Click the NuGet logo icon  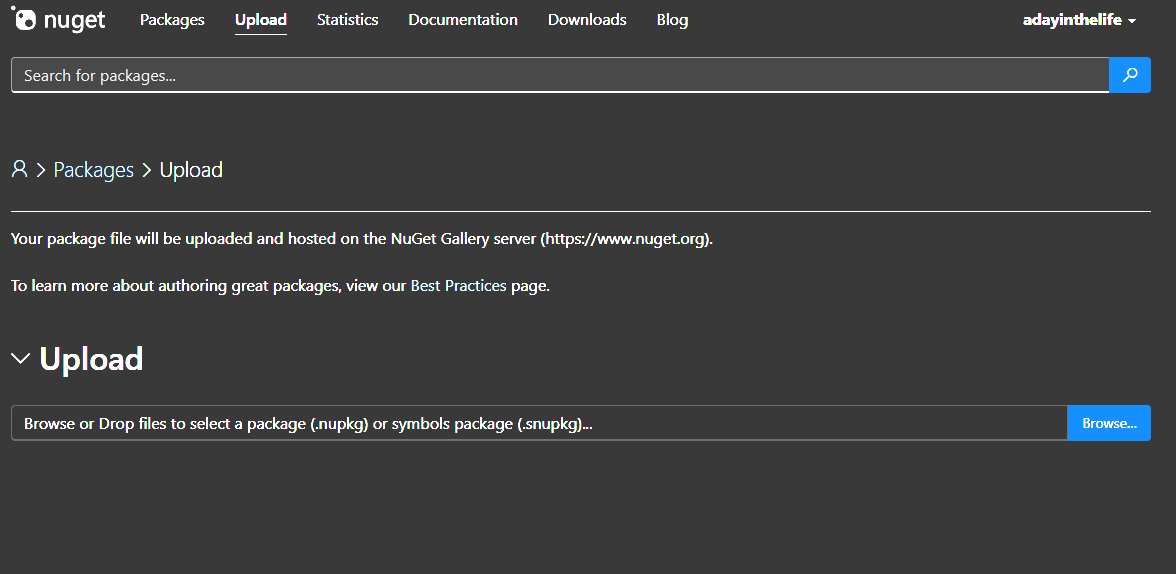(24, 19)
